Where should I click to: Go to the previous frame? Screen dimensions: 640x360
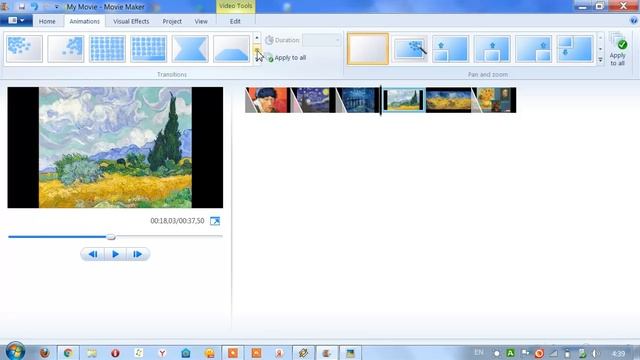coord(93,254)
